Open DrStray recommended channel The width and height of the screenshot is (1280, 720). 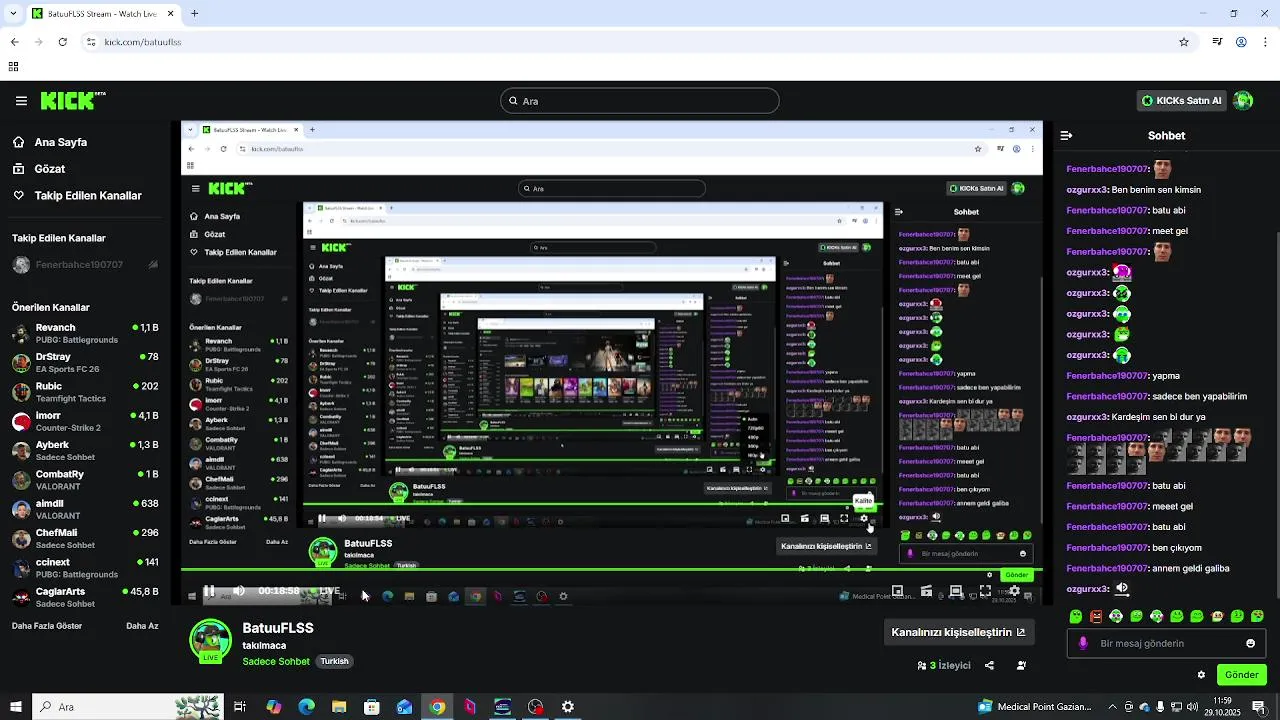85,363
